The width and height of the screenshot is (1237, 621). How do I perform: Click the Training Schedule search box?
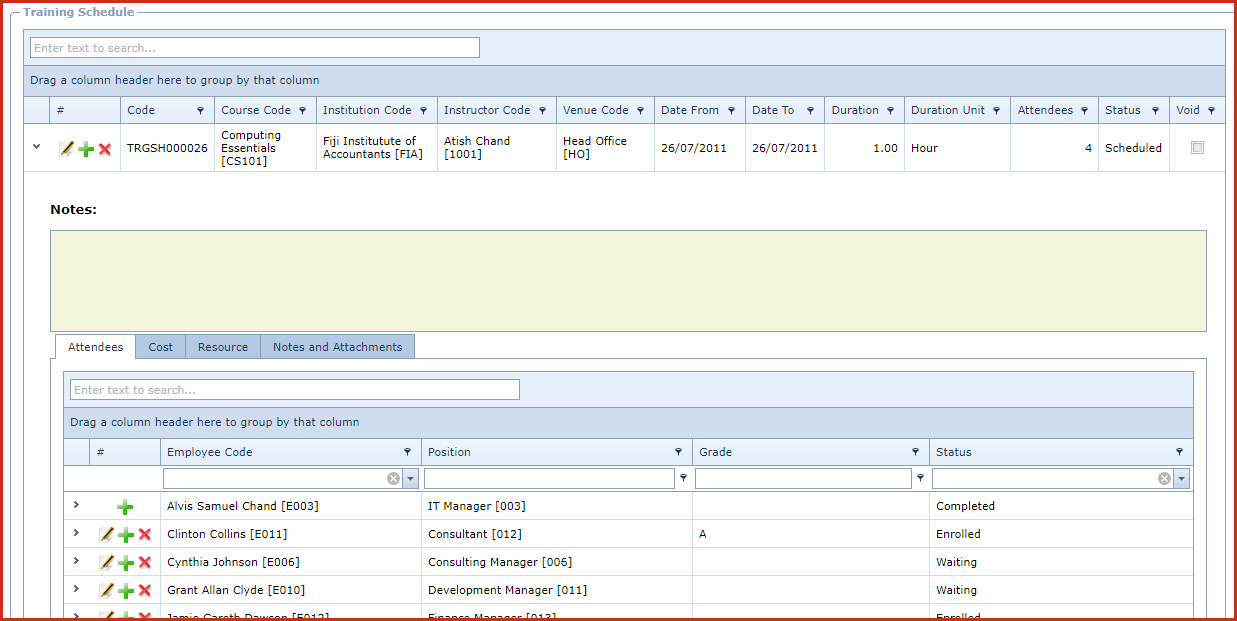click(x=255, y=48)
